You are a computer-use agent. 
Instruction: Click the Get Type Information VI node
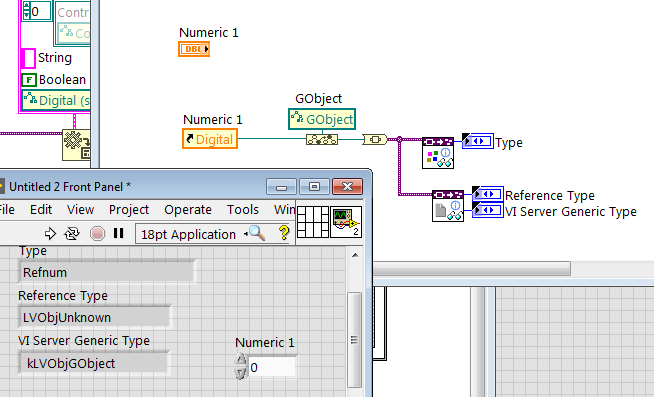click(x=438, y=153)
